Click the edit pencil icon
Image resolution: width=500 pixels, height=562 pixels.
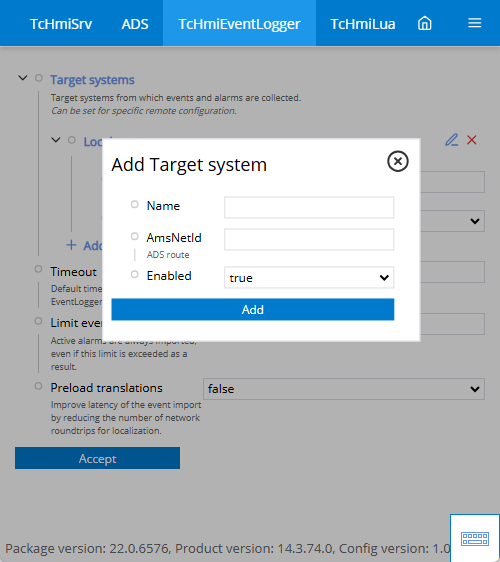pyautogui.click(x=452, y=140)
